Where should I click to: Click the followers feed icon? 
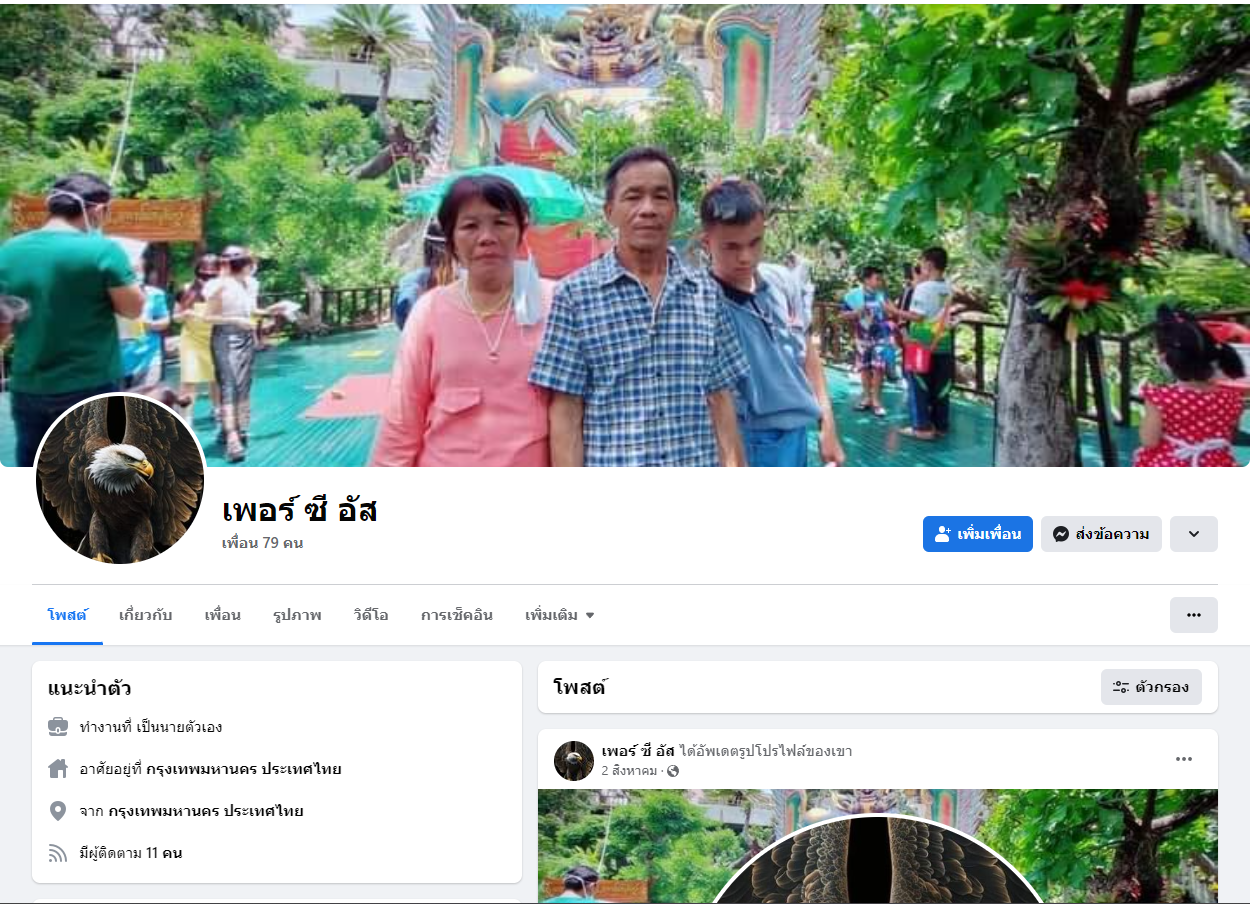tap(58, 853)
